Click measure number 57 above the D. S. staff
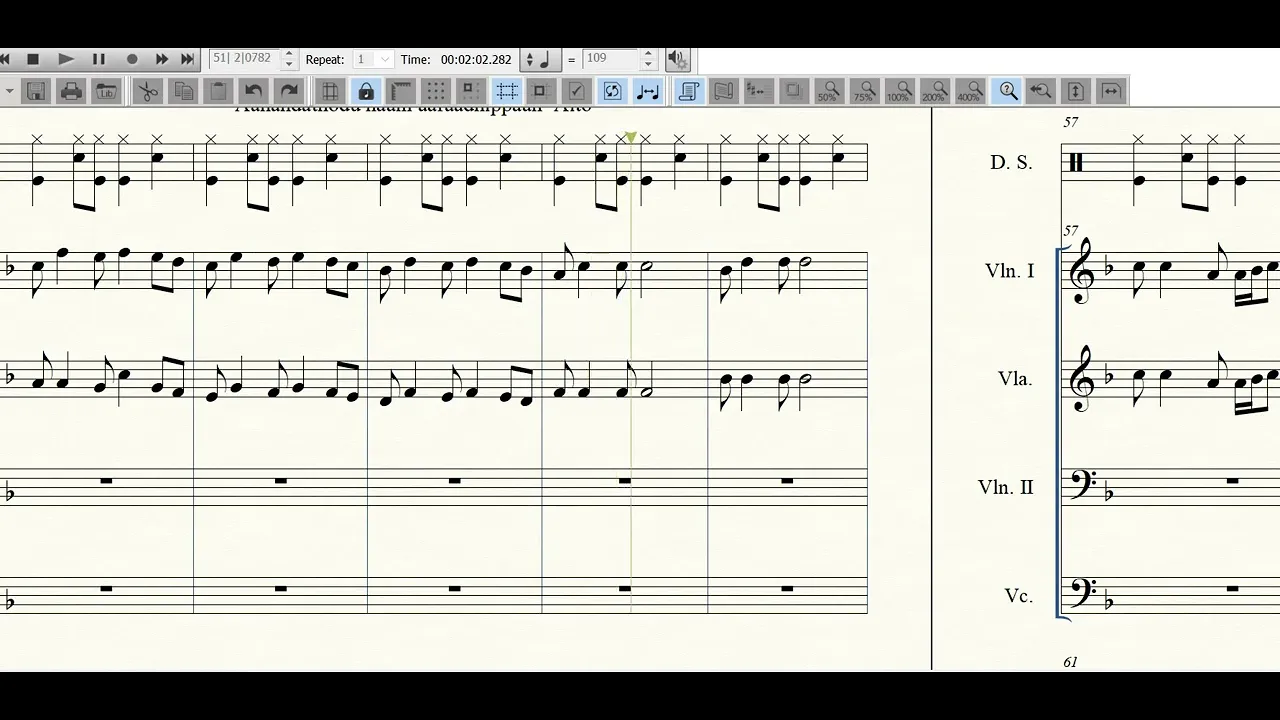Screen dimensions: 1280x720 point(1071,122)
